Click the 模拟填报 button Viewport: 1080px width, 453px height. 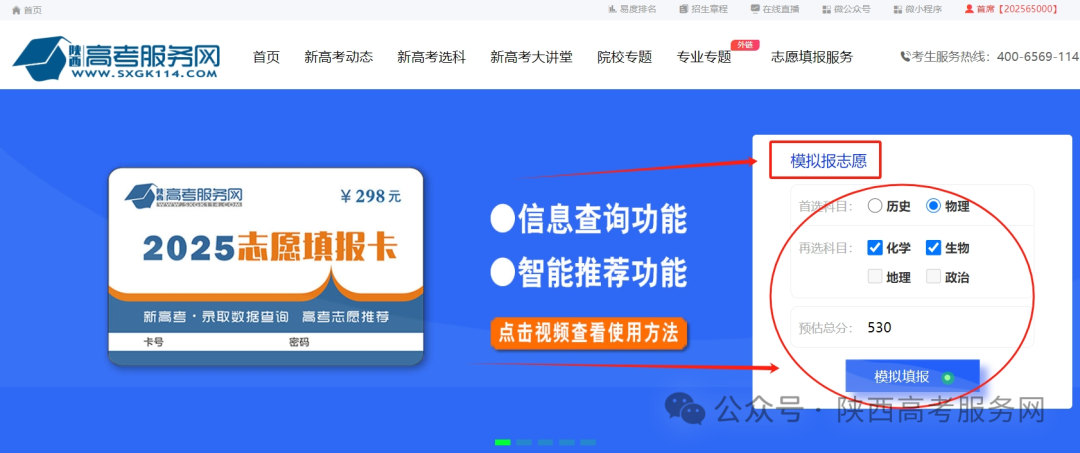tap(913, 377)
